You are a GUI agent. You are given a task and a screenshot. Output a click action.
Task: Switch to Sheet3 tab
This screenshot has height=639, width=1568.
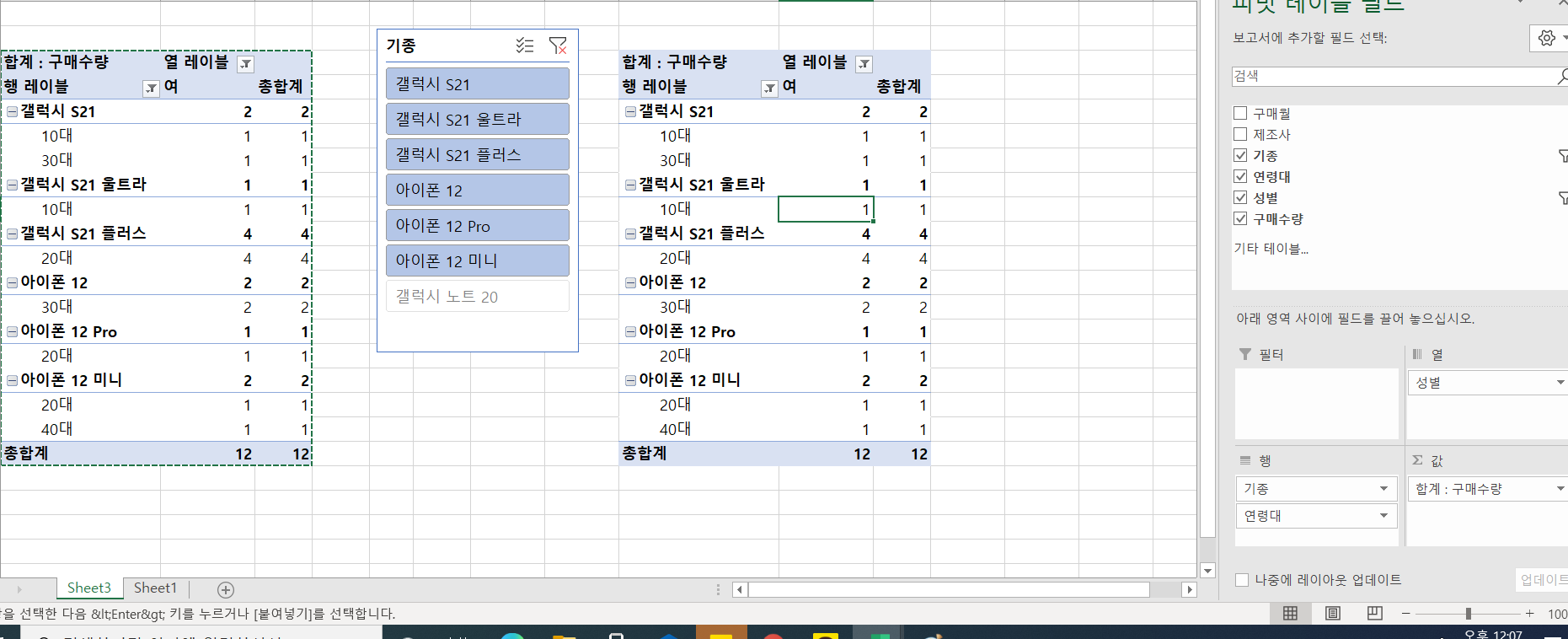click(x=89, y=588)
